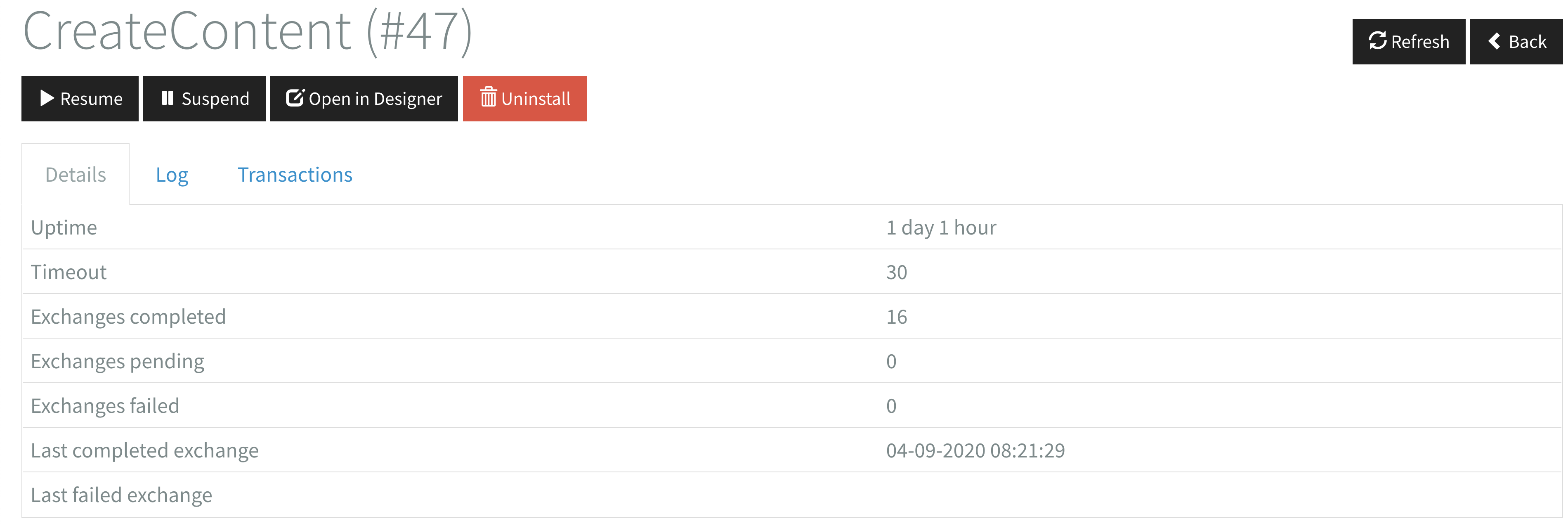1568x526 pixels.
Task: Click the edit icon on Open in Designer
Action: (x=295, y=98)
